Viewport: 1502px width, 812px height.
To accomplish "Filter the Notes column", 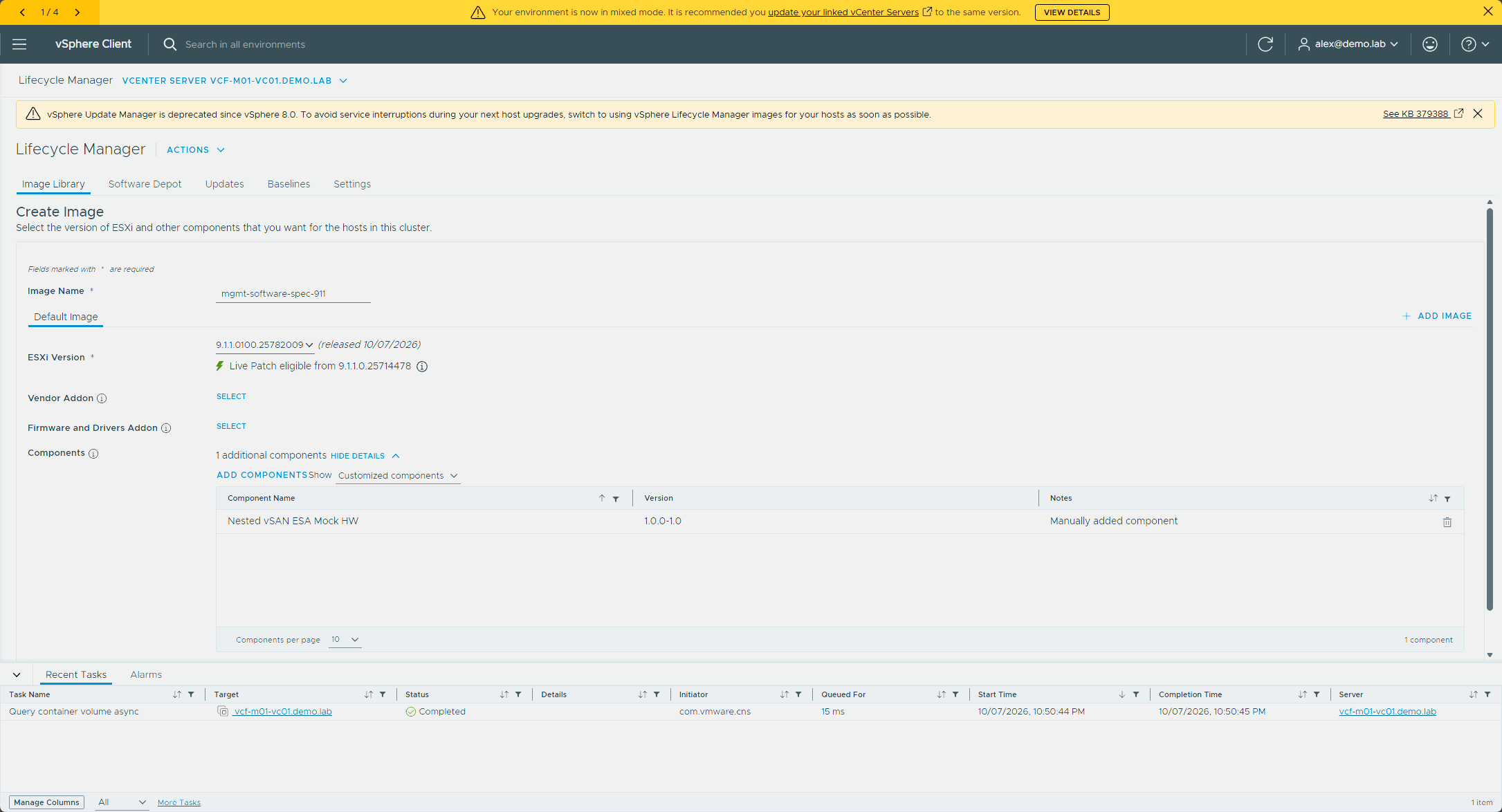I will coord(1447,499).
